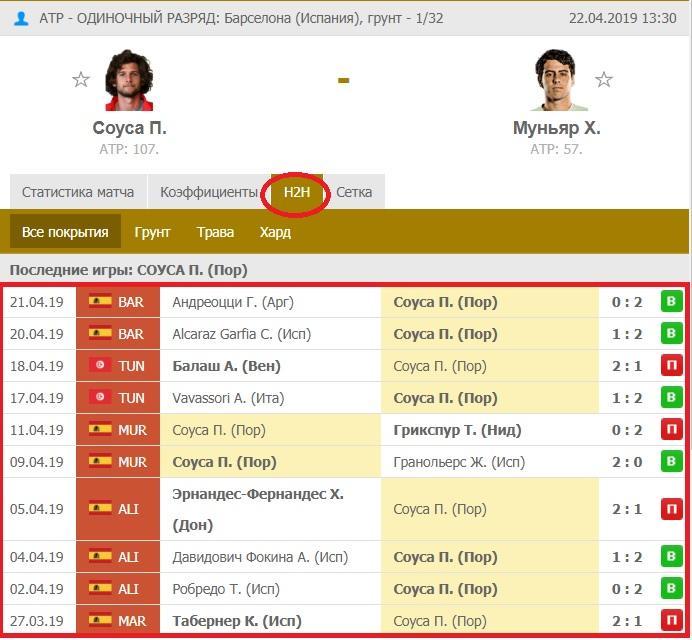Click the red П badge for 05.04.19 match
The width and height of the screenshot is (692, 640).
click(x=671, y=509)
